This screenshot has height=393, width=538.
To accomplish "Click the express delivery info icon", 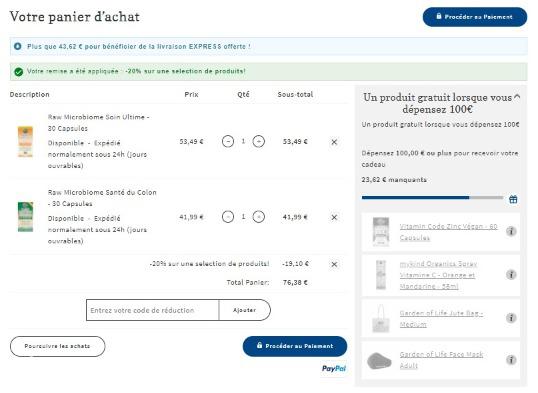I will point(17,46).
